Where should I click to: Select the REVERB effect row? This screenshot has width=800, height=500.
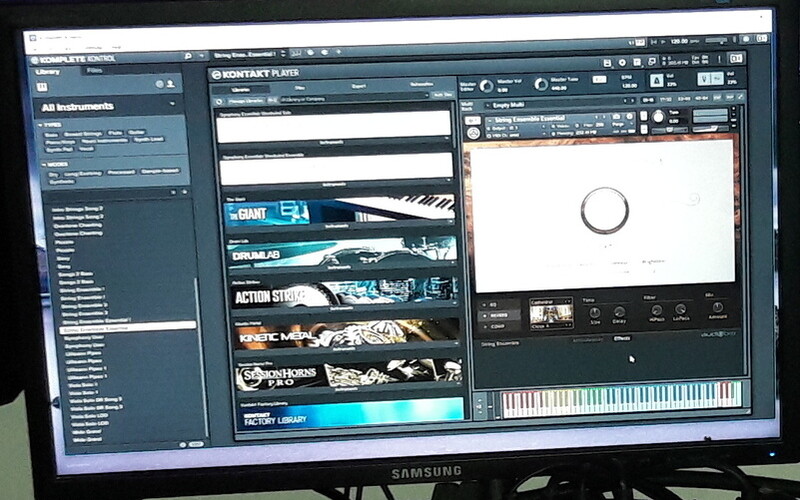point(500,315)
